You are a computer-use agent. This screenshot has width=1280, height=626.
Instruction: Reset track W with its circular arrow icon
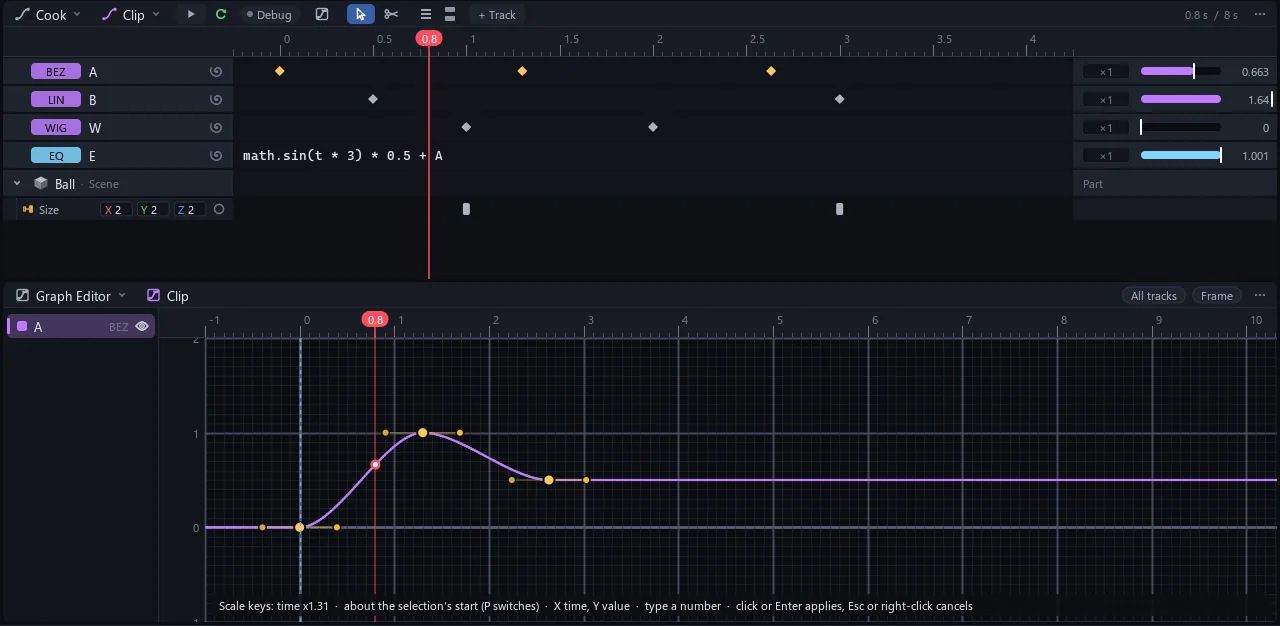pos(215,128)
